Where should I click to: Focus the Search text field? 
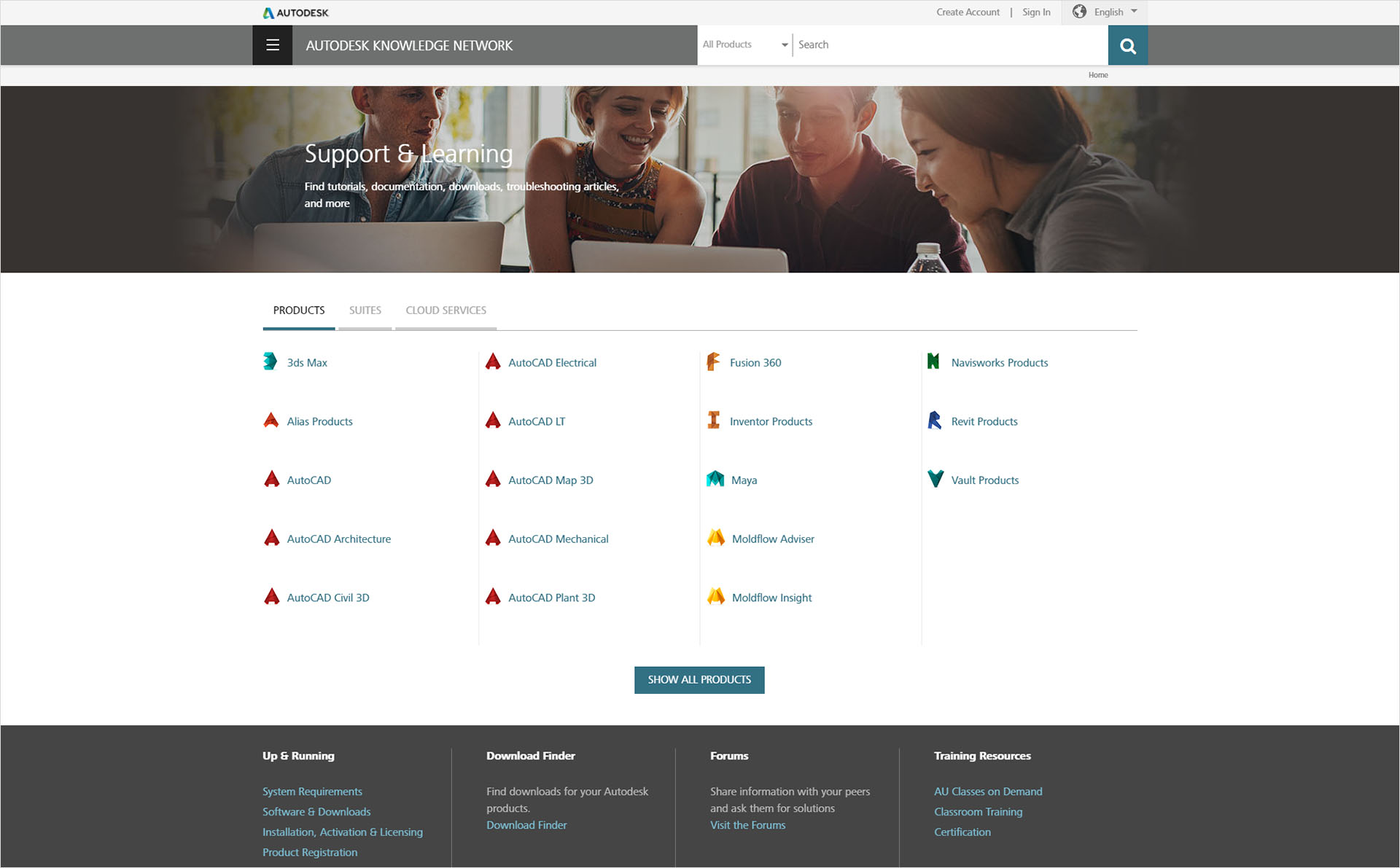(x=950, y=45)
